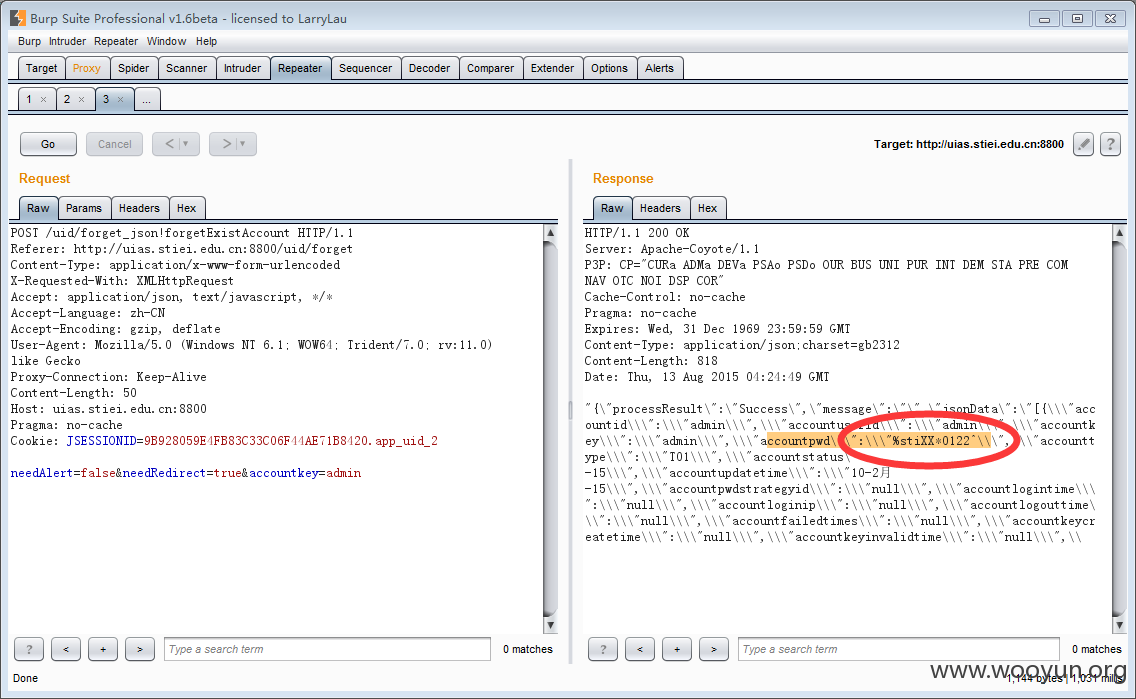Click the Request pane scroll down arrow
This screenshot has width=1136, height=699.
(551, 625)
